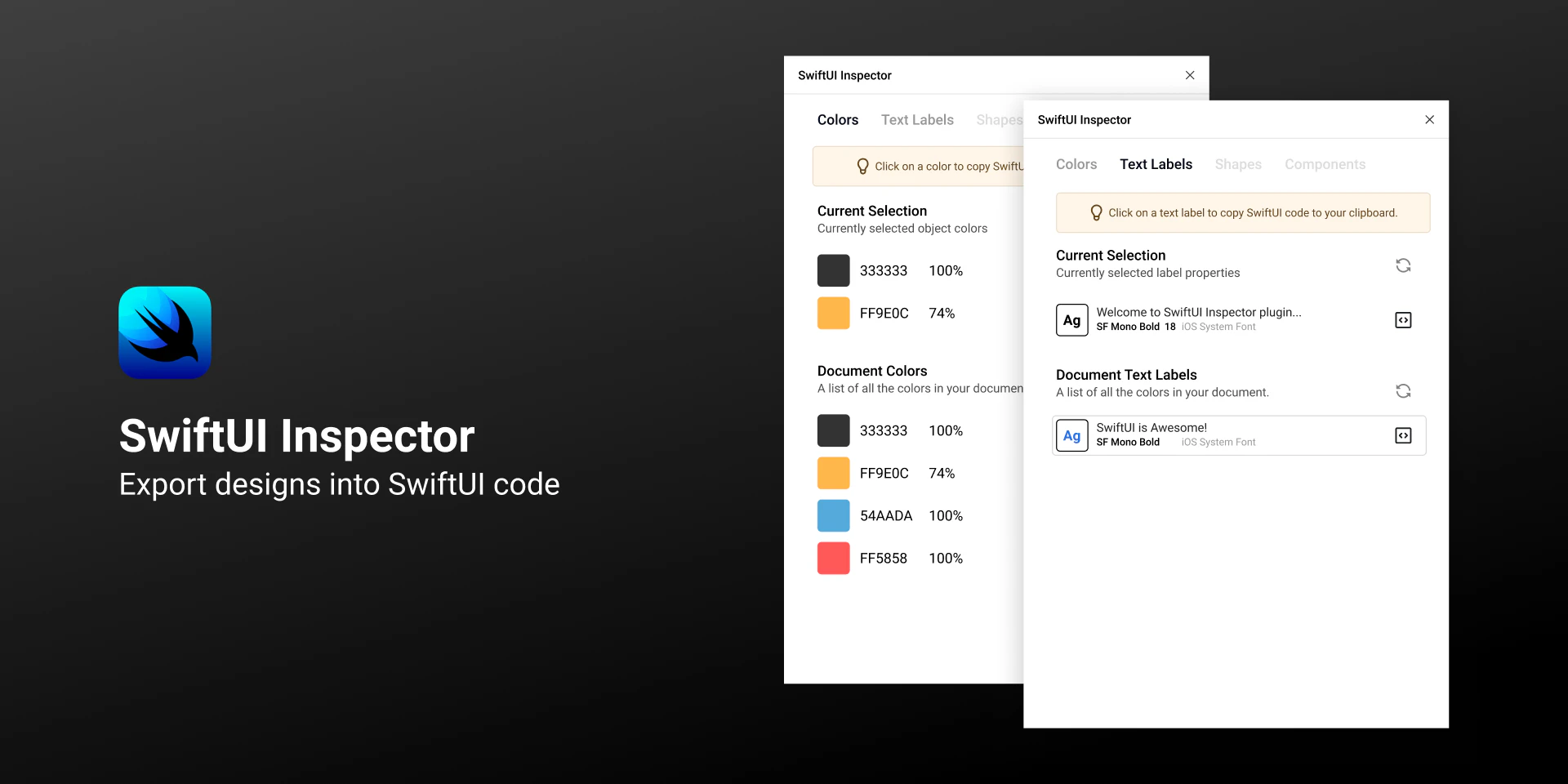
Task: Click the Ag icon next to Welcome label
Action: (1072, 320)
